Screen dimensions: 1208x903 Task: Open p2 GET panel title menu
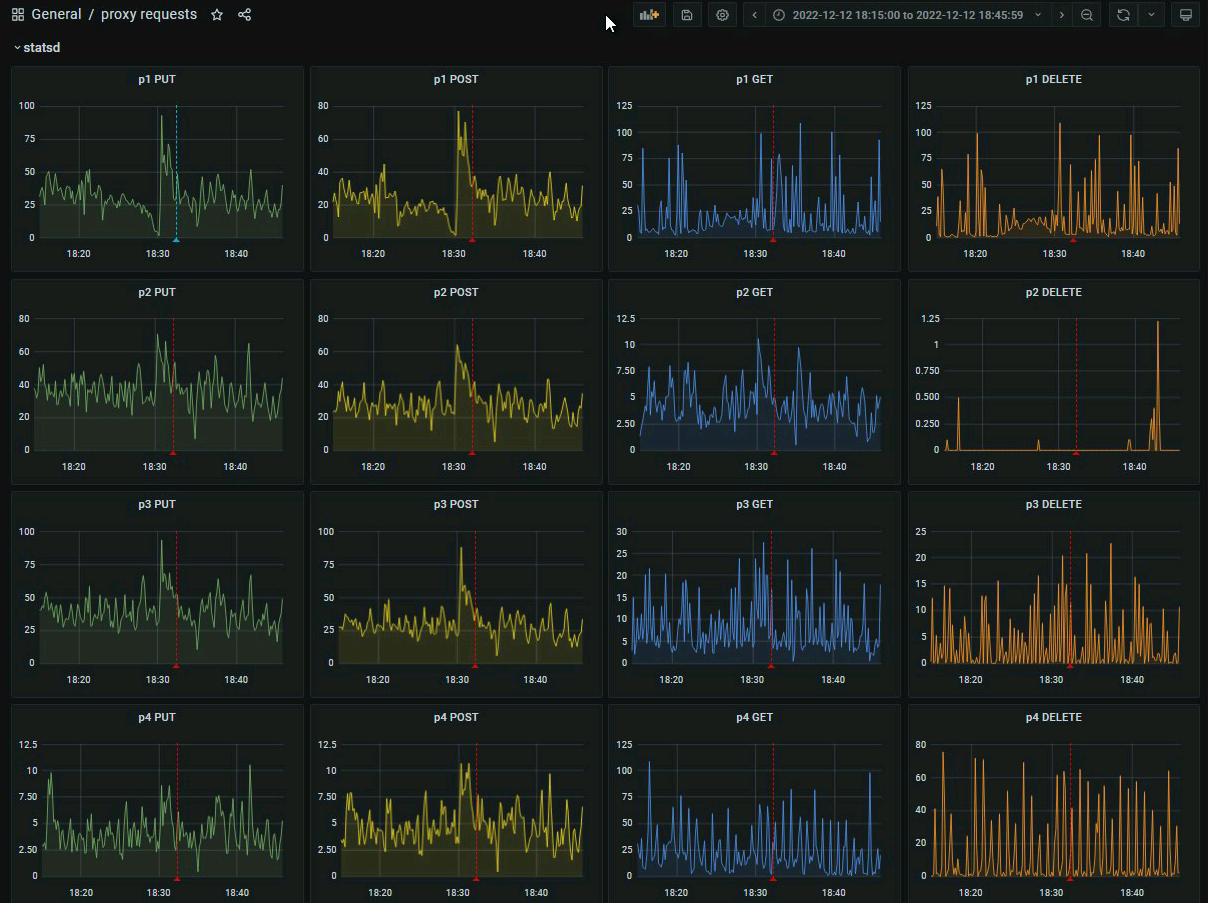[755, 292]
